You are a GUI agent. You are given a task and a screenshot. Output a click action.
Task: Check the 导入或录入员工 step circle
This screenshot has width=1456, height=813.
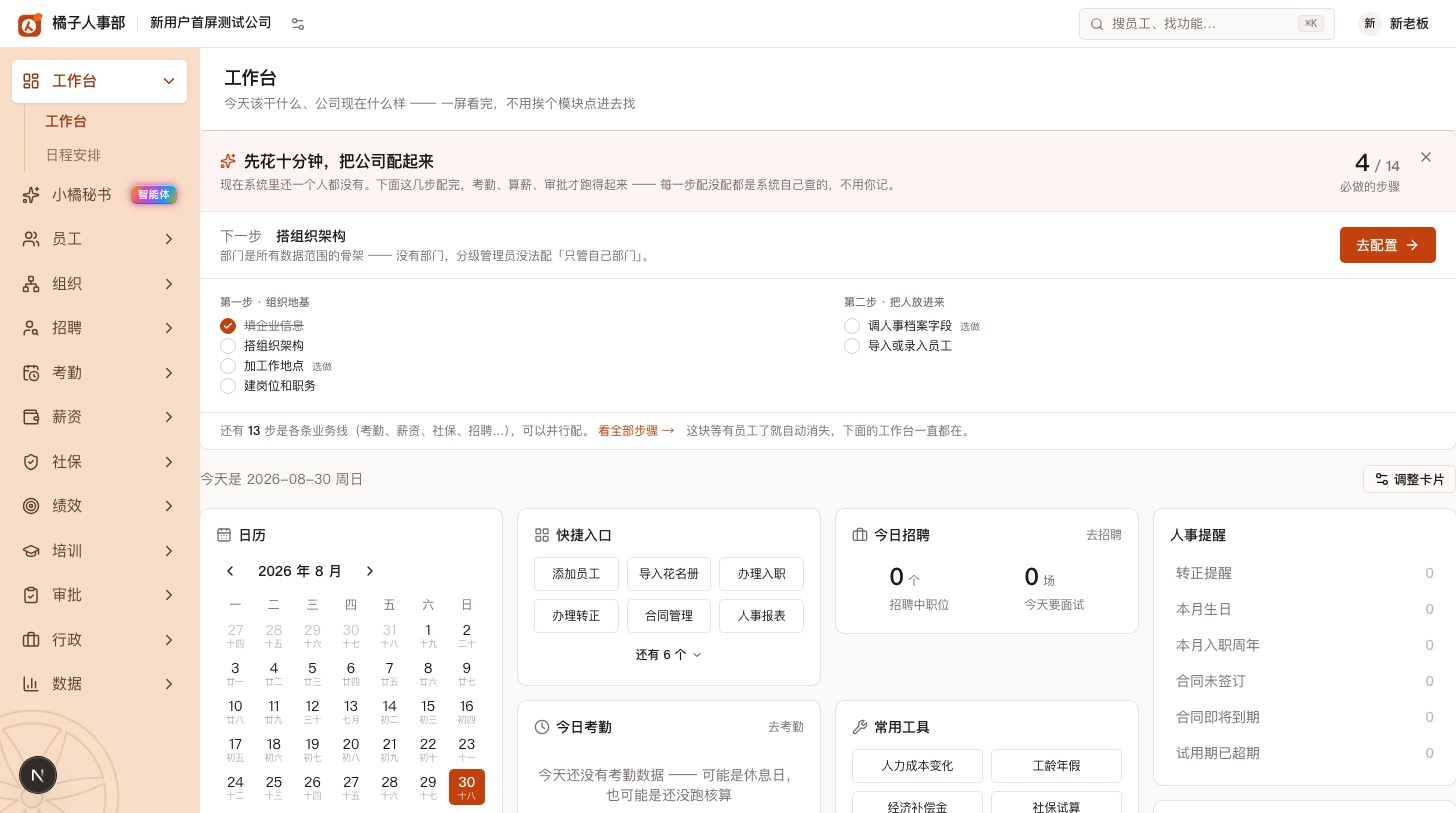(x=852, y=346)
